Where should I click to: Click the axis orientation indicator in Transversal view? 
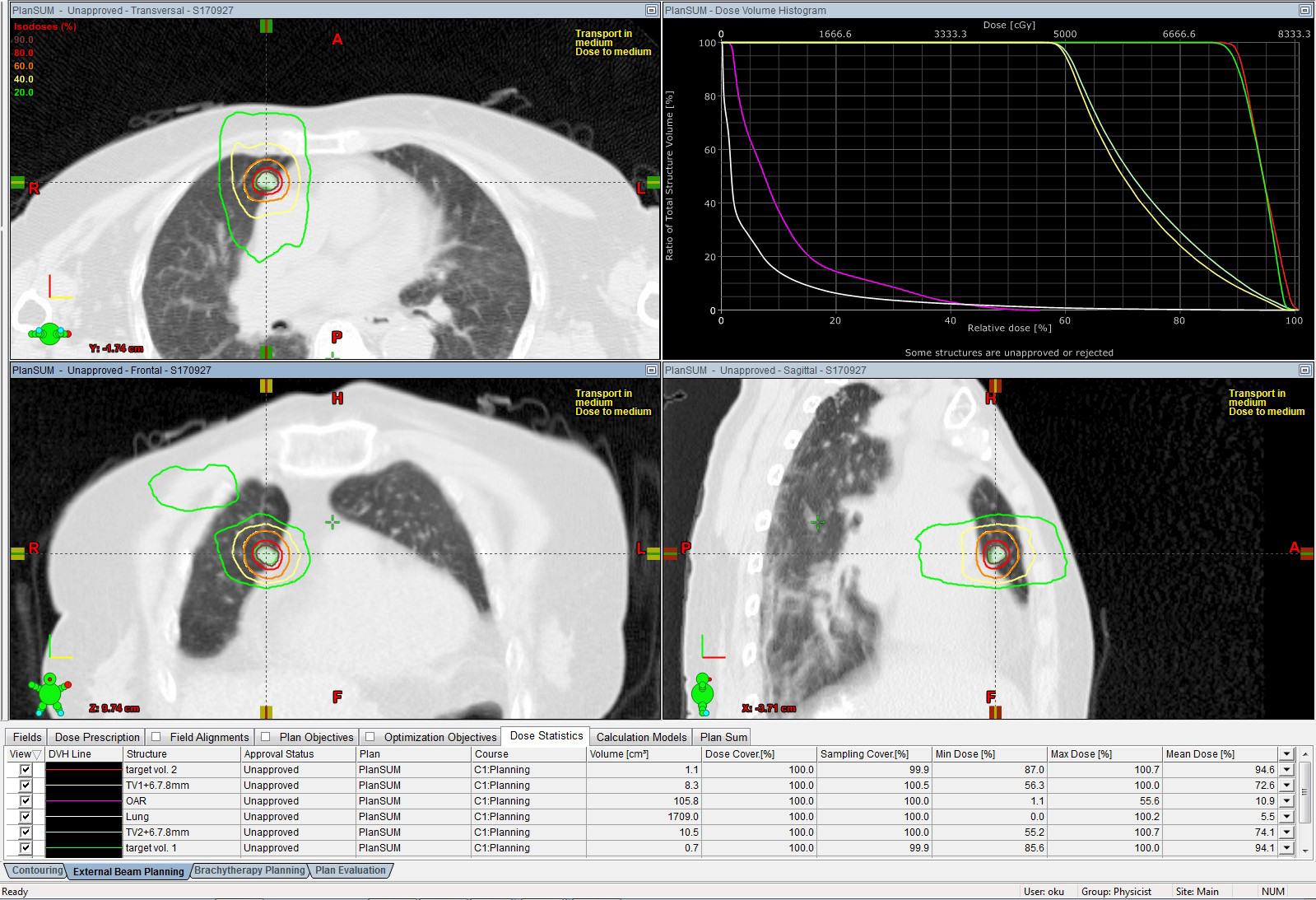60,287
